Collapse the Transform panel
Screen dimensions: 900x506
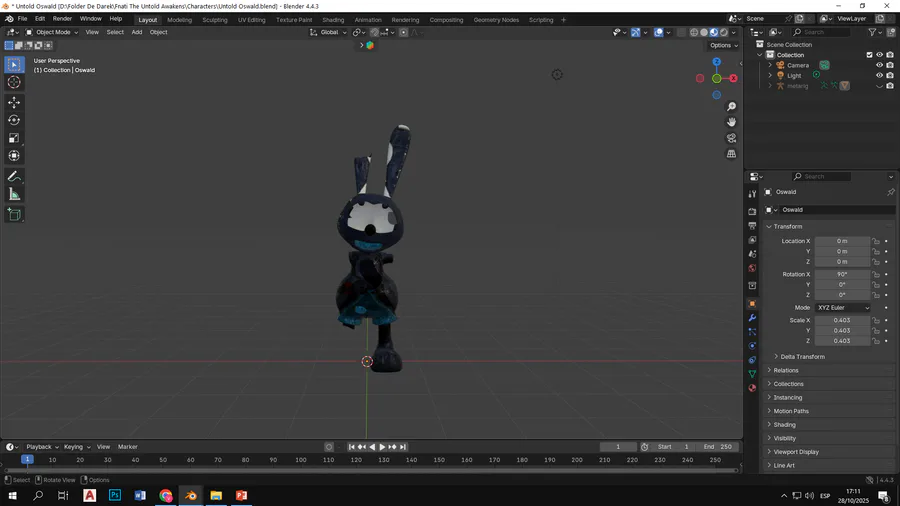[787, 227]
